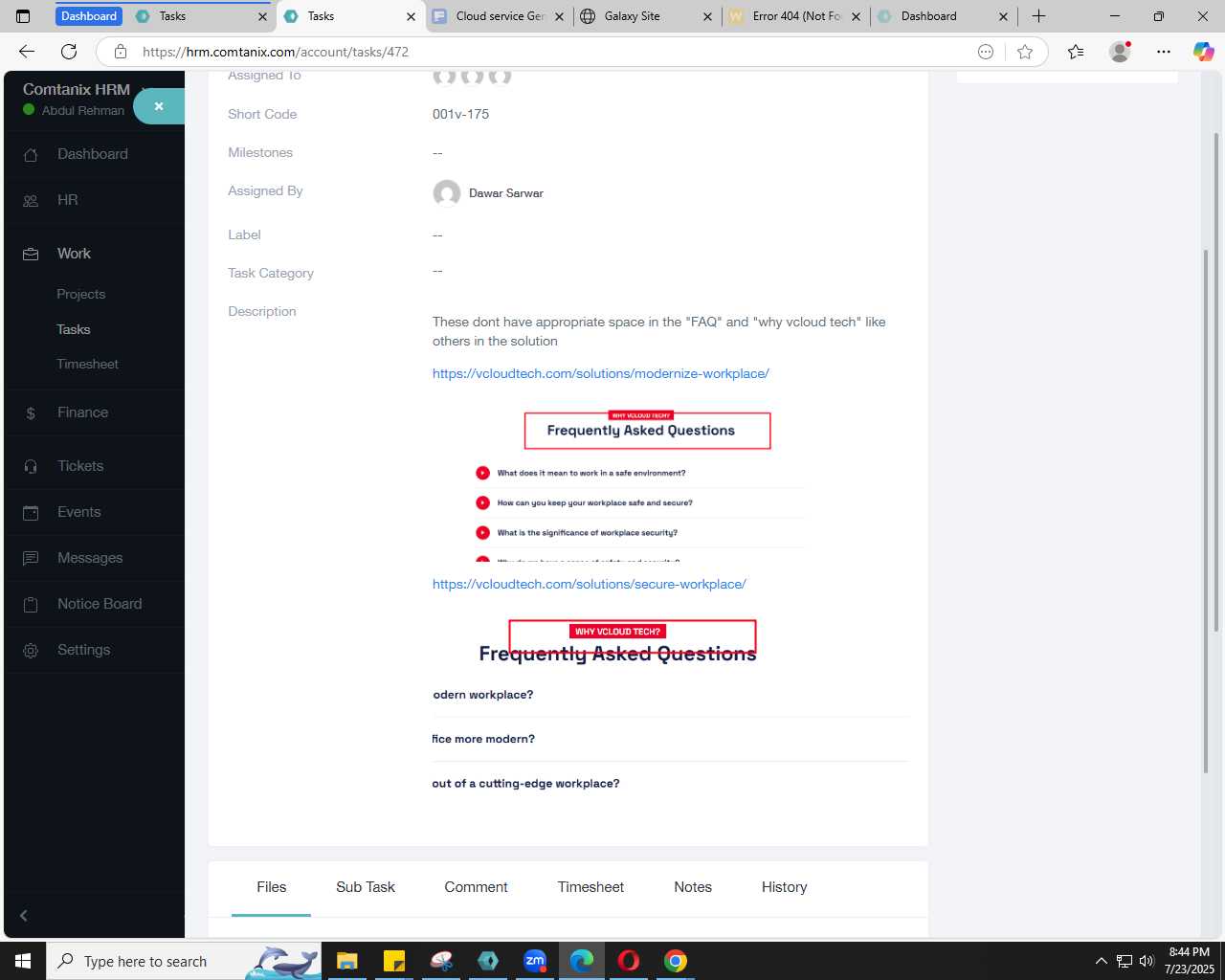The width and height of the screenshot is (1225, 980).
Task: Open the Notes tab
Action: (693, 887)
